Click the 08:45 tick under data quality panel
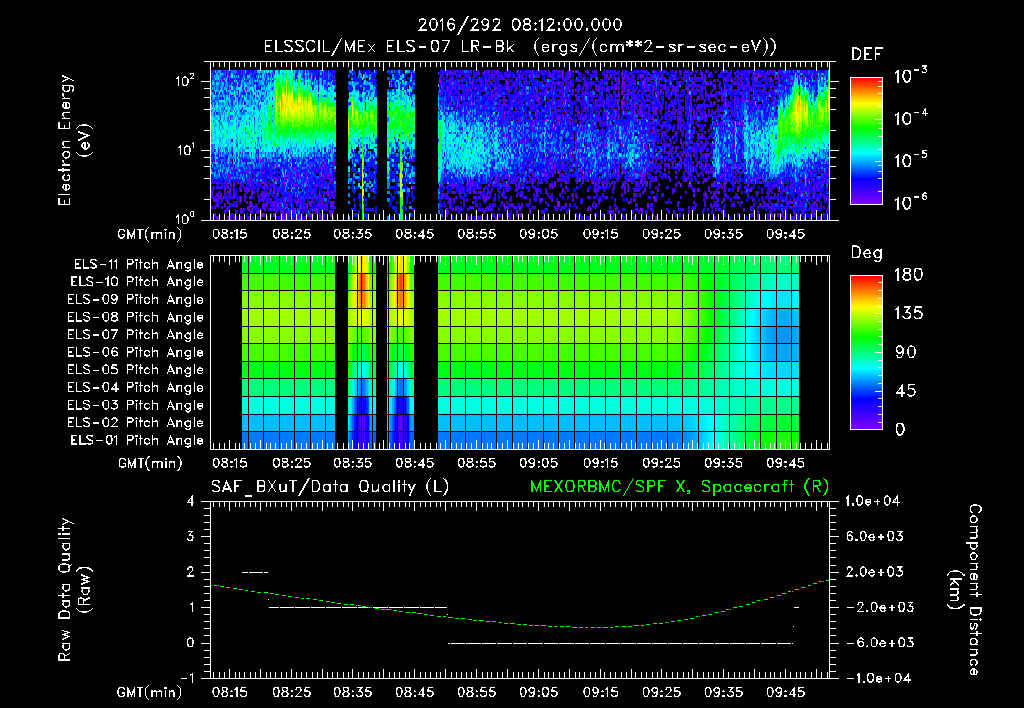The width and height of the screenshot is (1024, 708). (415, 692)
